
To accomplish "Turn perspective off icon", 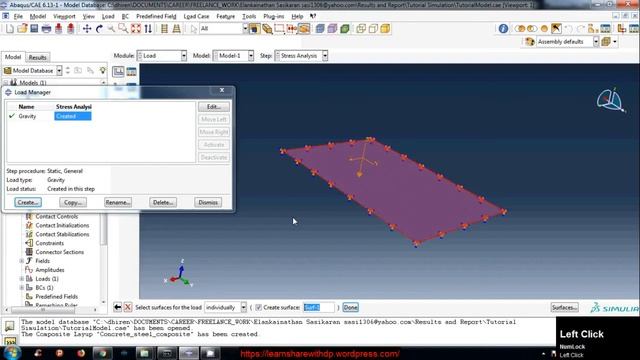I will (x=164, y=29).
